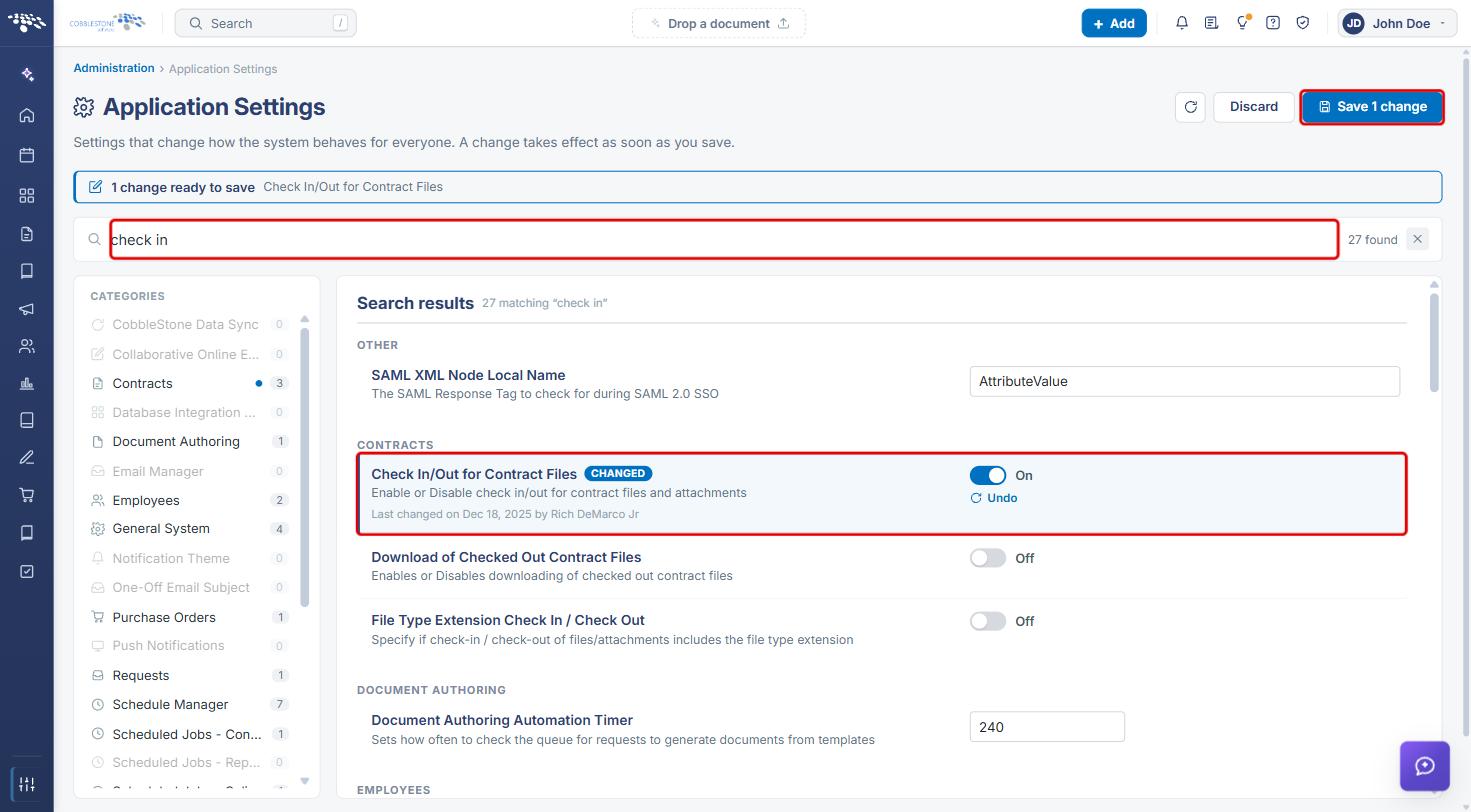This screenshot has width=1471, height=812.
Task: Open the lightbulb tips icon
Action: coord(1242,23)
